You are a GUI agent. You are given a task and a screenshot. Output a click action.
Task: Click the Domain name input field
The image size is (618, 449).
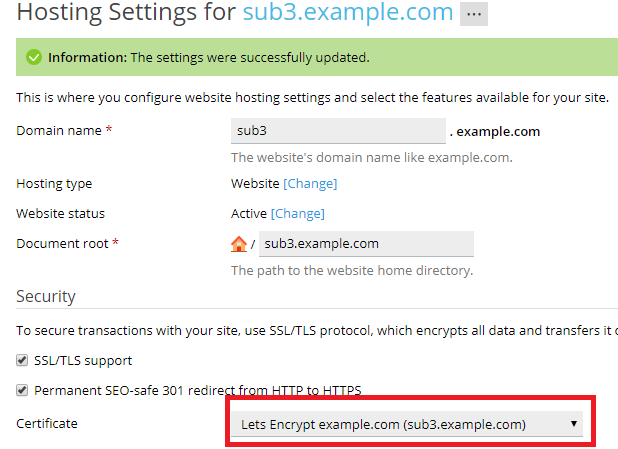tap(338, 131)
